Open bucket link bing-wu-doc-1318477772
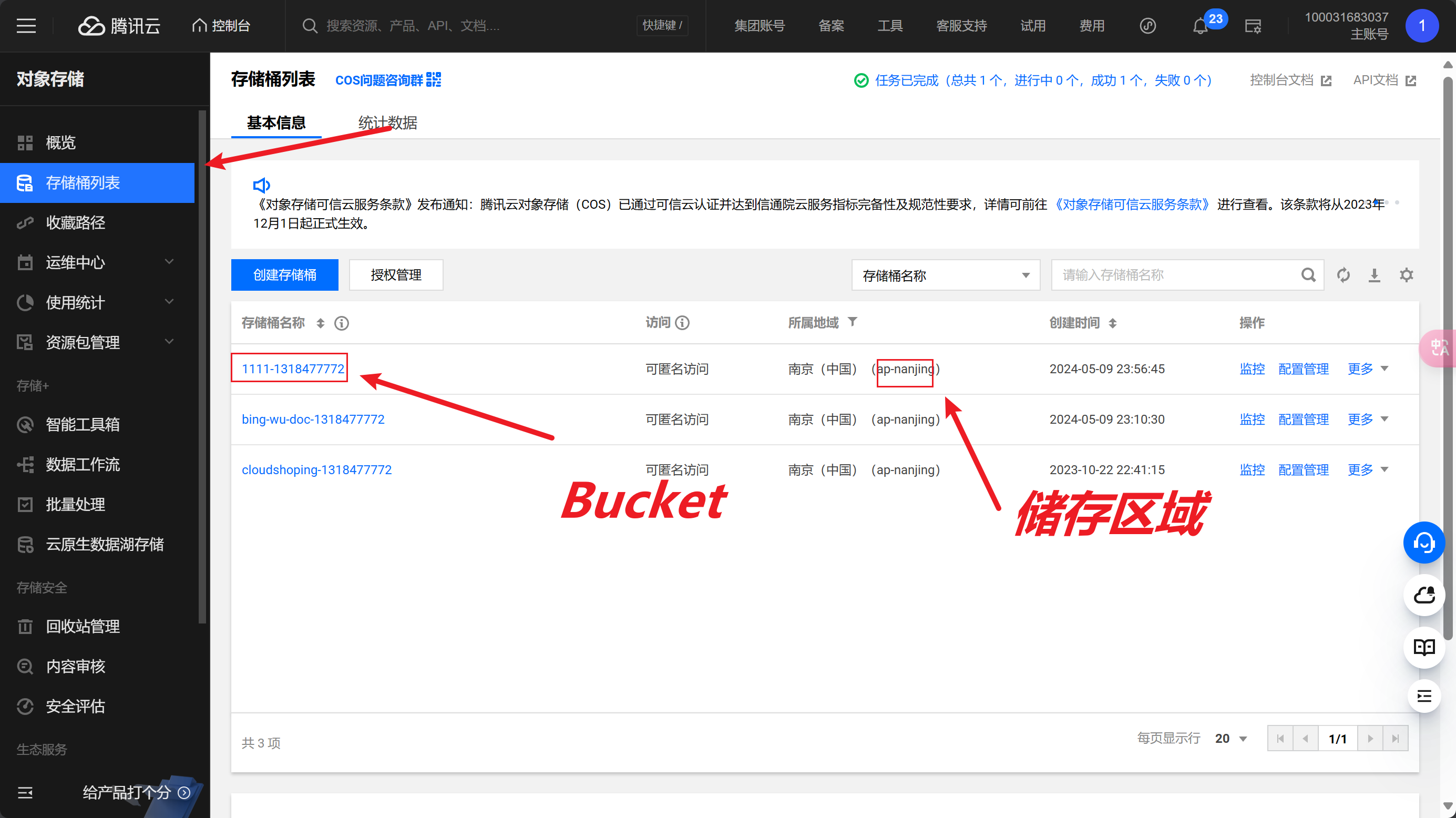1456x818 pixels. (x=313, y=420)
